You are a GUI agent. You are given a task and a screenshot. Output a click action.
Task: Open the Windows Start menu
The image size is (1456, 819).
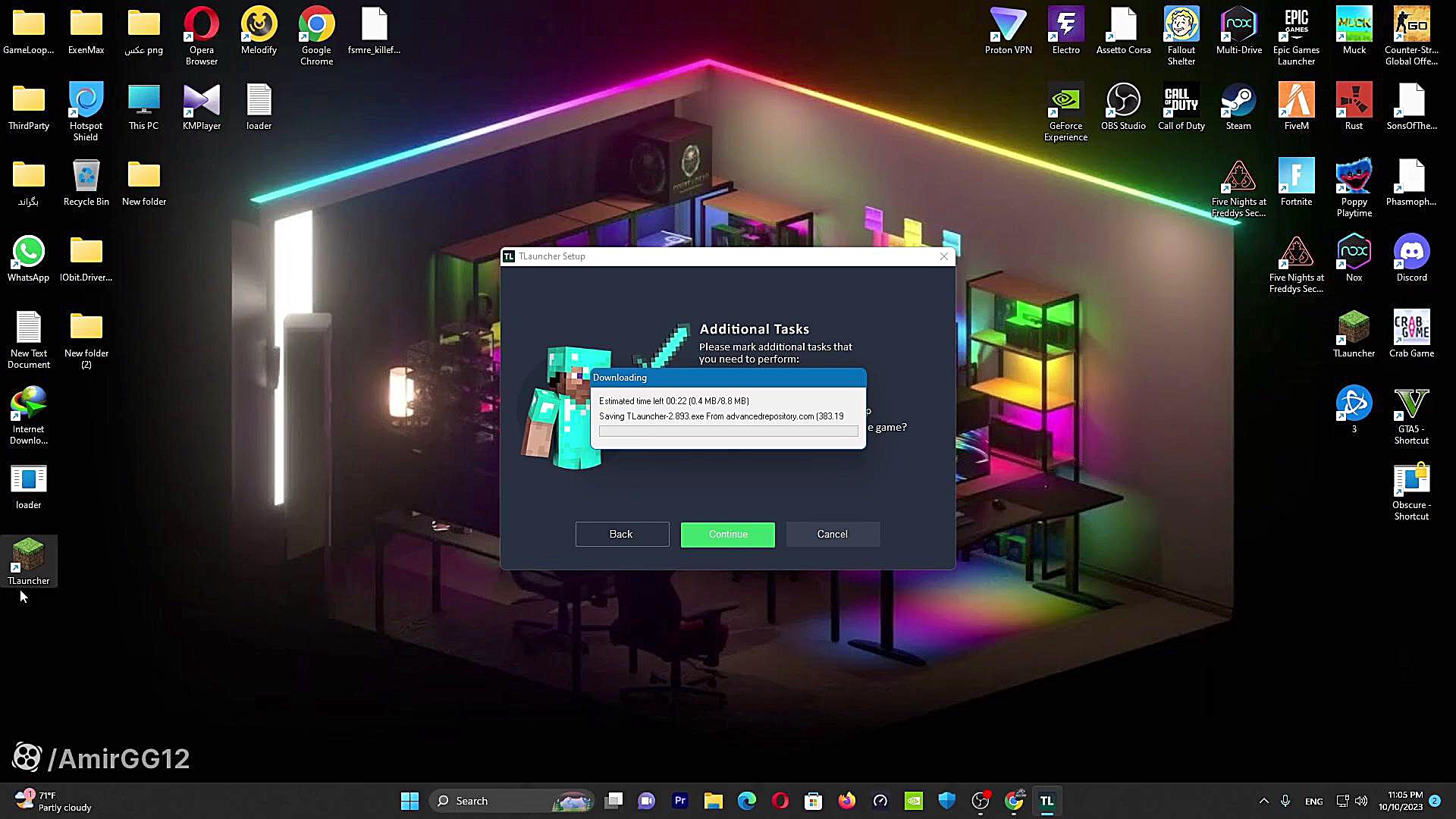click(409, 801)
